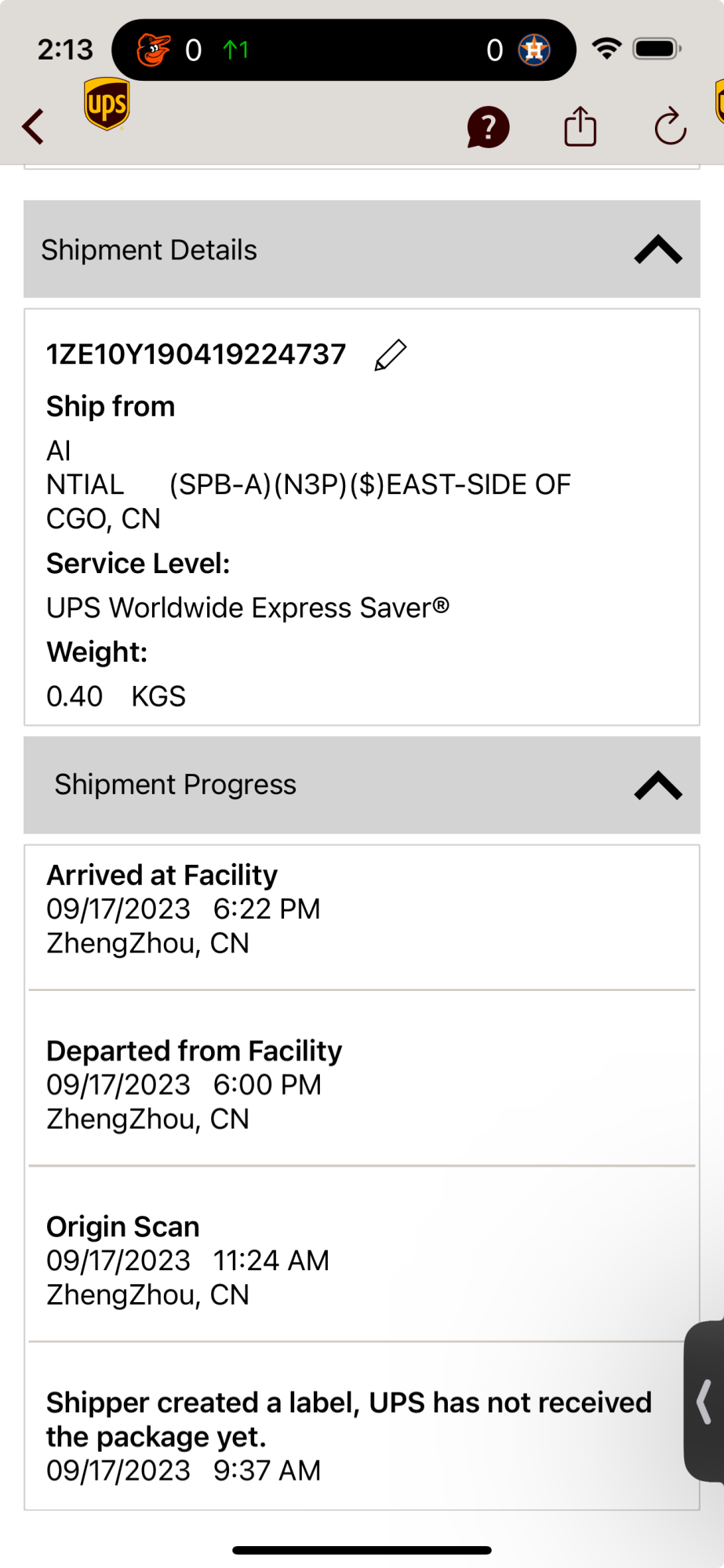This screenshot has height=1568, width=724.
Task: Open the side drawer handle
Action: pyautogui.click(x=704, y=1402)
